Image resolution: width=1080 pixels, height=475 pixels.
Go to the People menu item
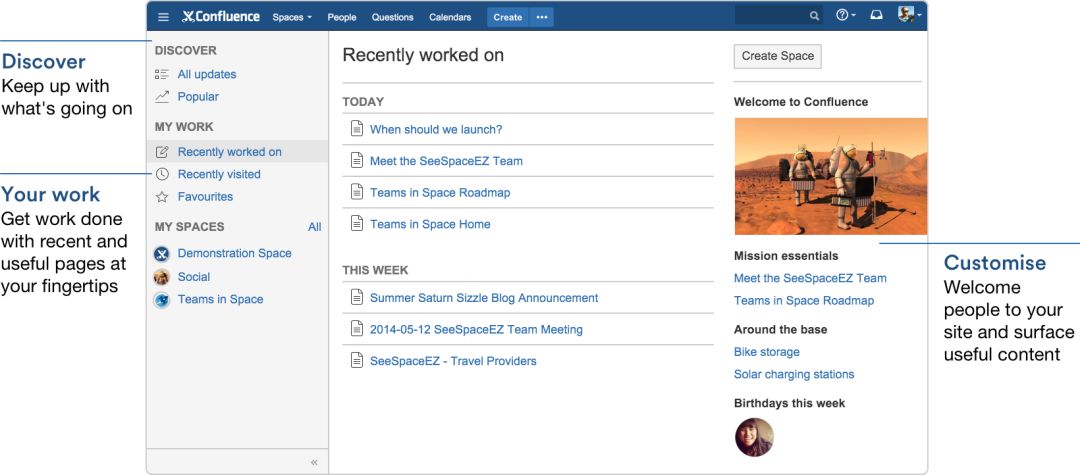point(342,17)
